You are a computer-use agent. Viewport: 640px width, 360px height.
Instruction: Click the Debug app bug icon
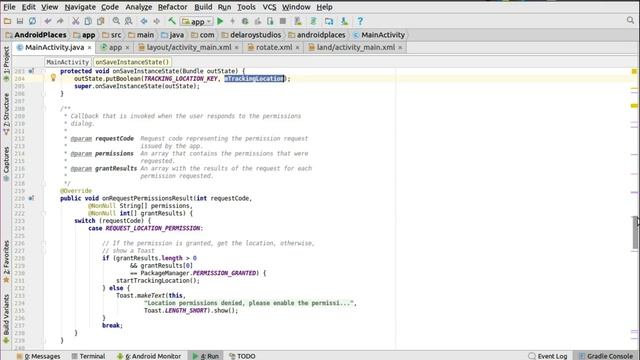pyautogui.click(x=245, y=21)
